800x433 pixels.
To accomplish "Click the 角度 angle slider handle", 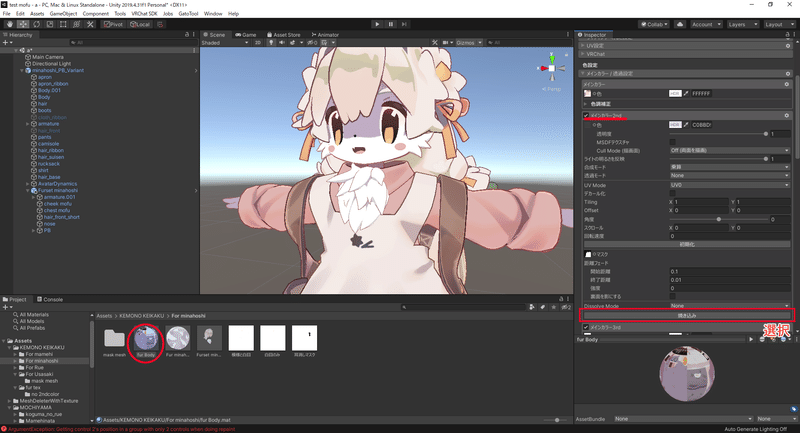I will pyautogui.click(x=718, y=219).
